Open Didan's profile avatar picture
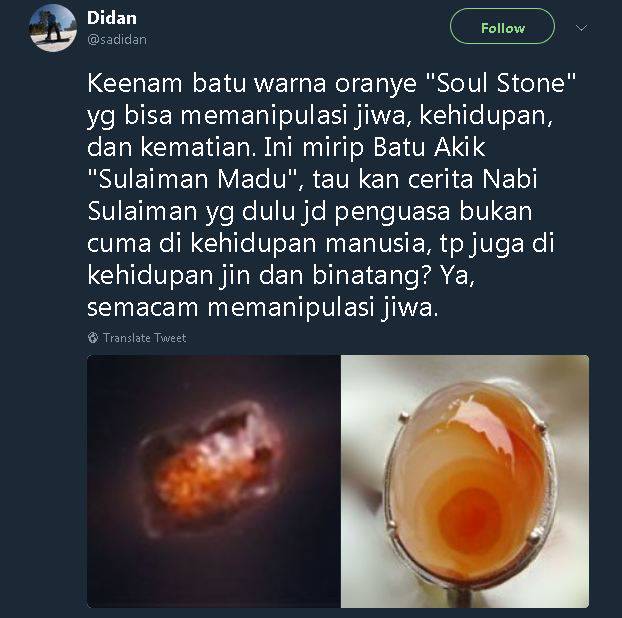The width and height of the screenshot is (622, 618). coord(53,29)
